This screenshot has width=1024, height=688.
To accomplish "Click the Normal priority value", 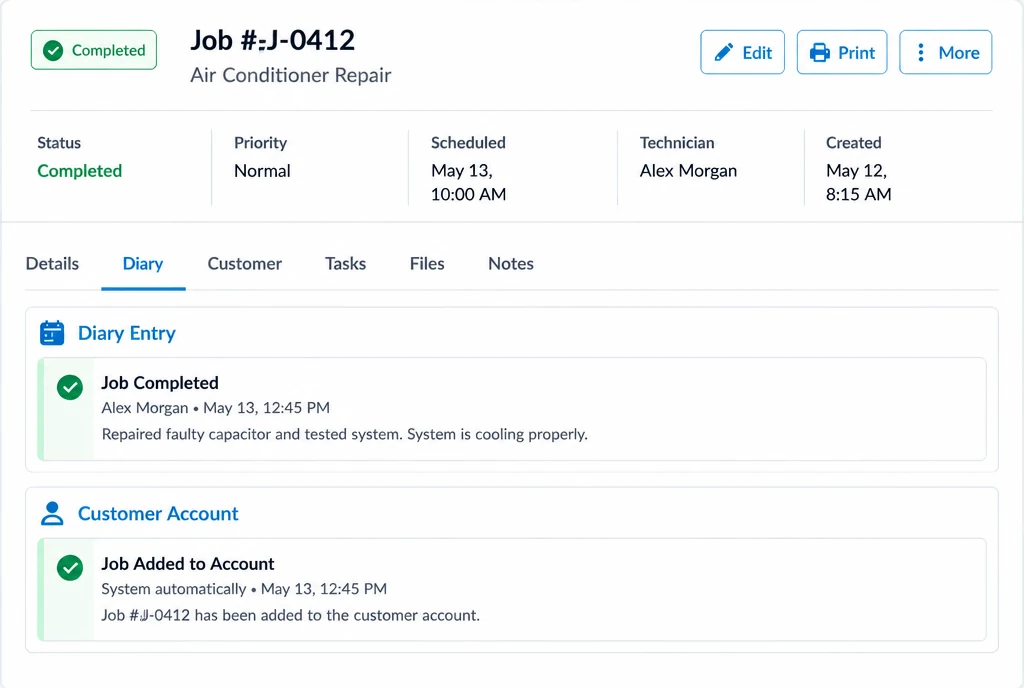I will pos(262,171).
